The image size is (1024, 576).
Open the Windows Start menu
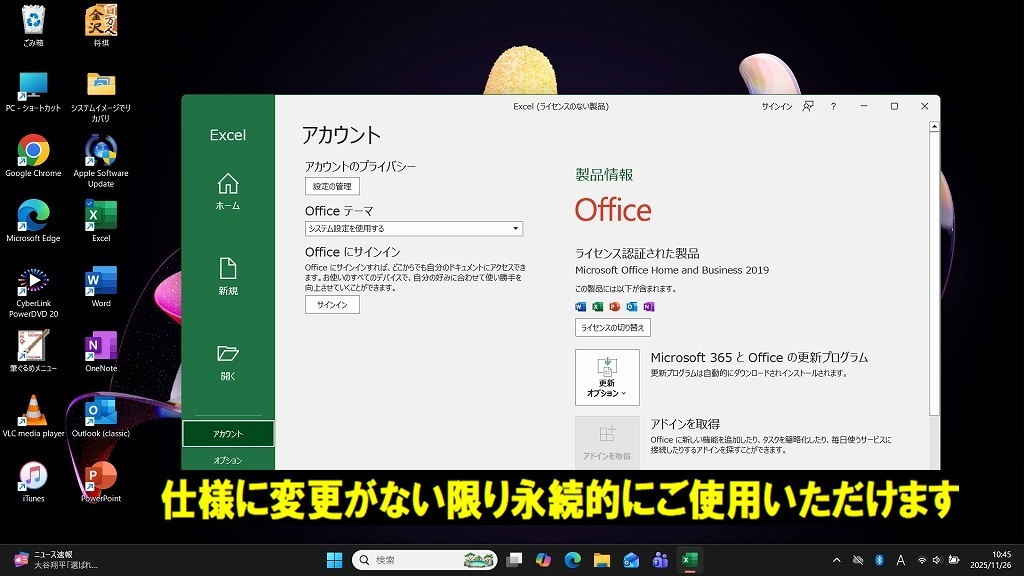coord(334,560)
